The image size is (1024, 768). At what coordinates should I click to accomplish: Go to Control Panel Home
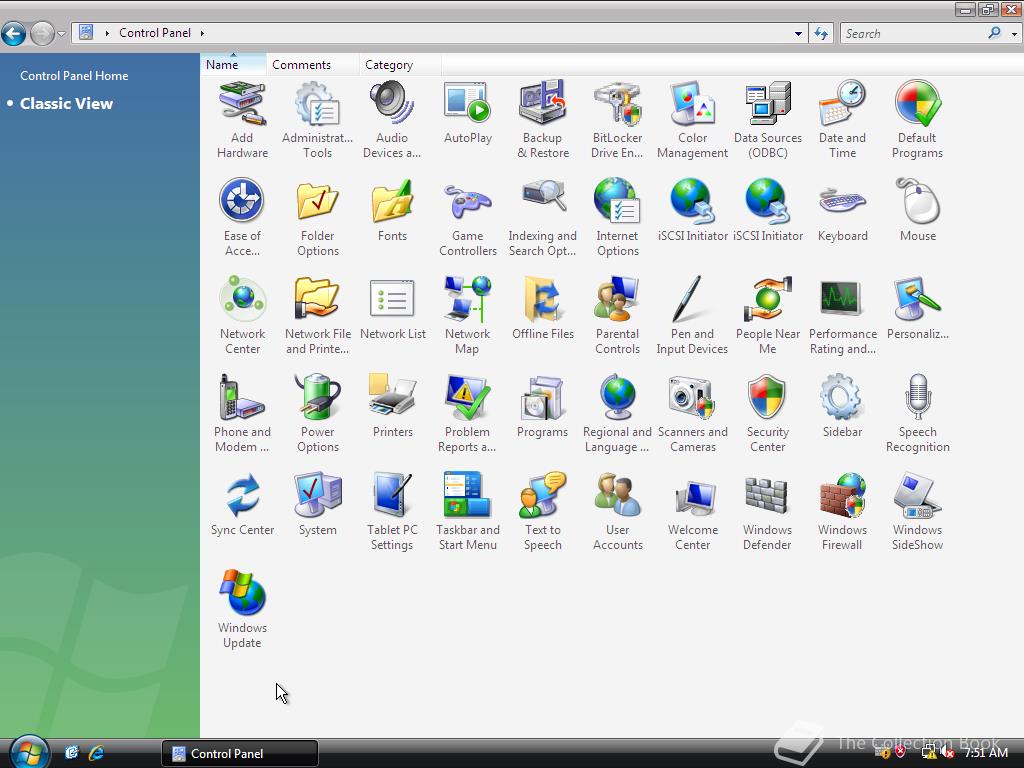(x=74, y=76)
